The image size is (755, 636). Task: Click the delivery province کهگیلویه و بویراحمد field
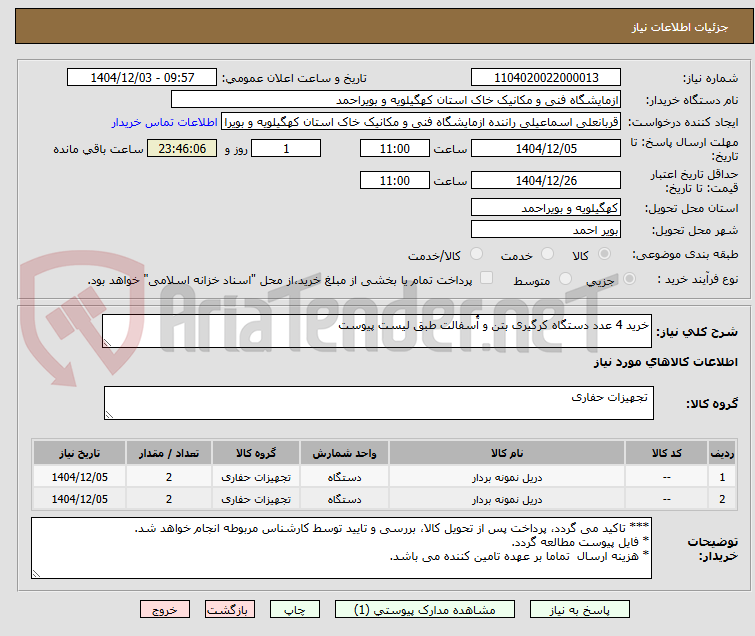click(x=546, y=208)
